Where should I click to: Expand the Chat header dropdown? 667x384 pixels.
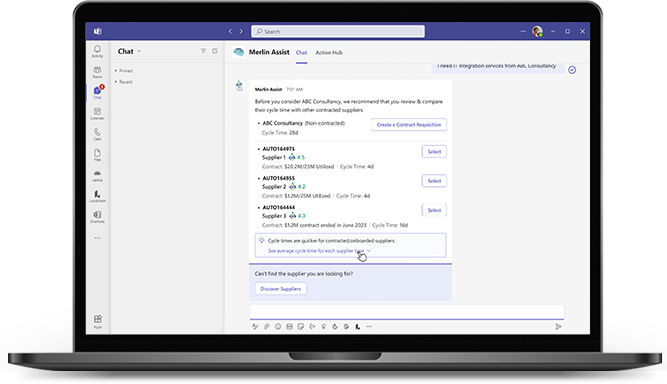(x=139, y=51)
